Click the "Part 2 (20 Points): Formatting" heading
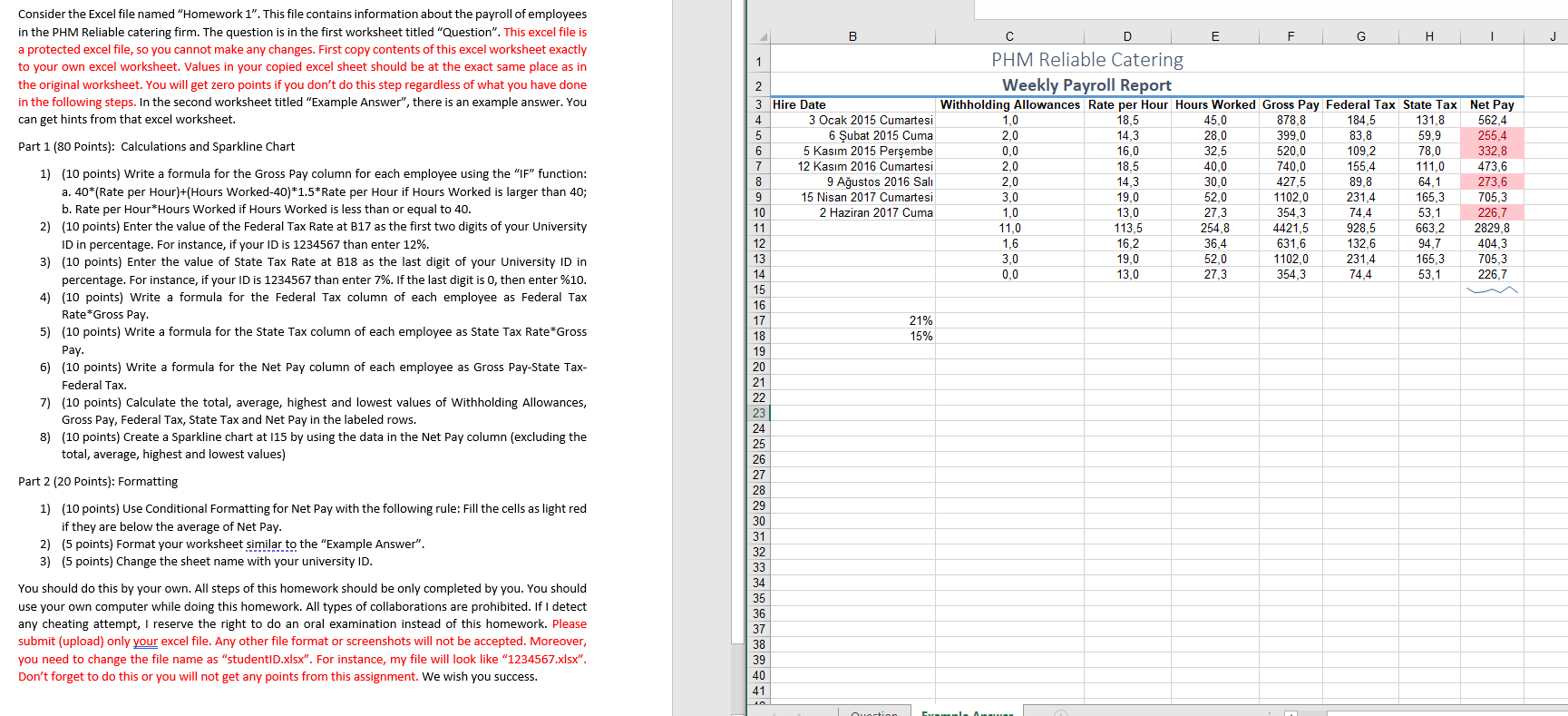The height and width of the screenshot is (716, 1568). point(98,482)
